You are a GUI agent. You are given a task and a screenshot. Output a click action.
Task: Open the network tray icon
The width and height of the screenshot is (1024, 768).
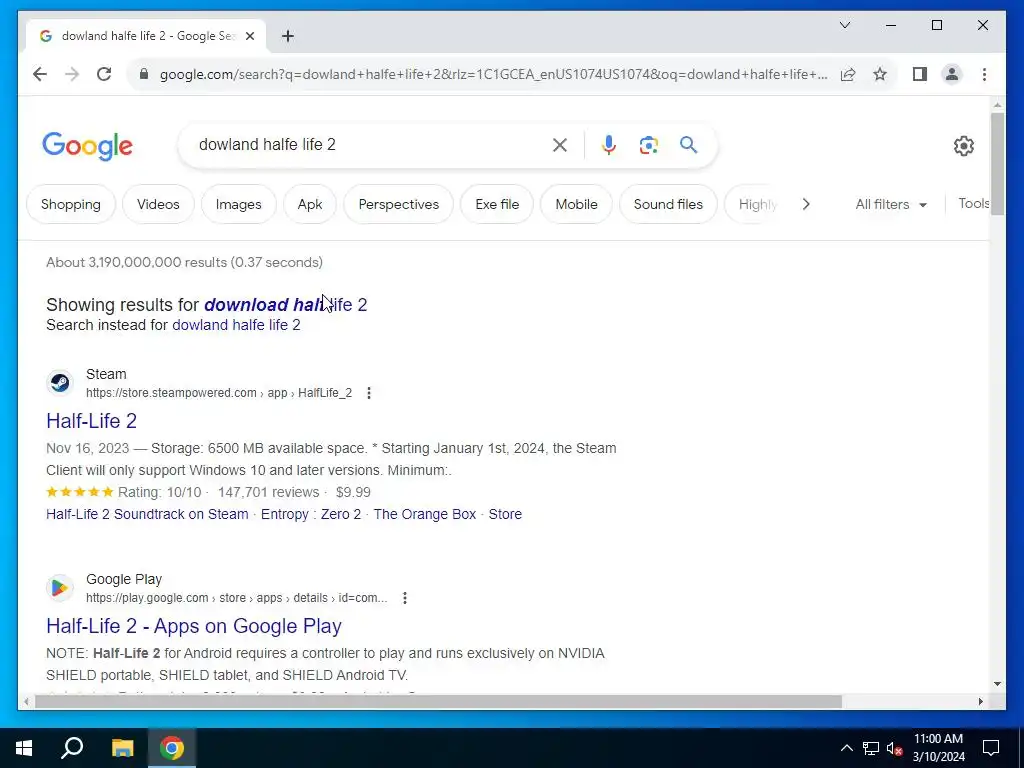click(x=871, y=748)
